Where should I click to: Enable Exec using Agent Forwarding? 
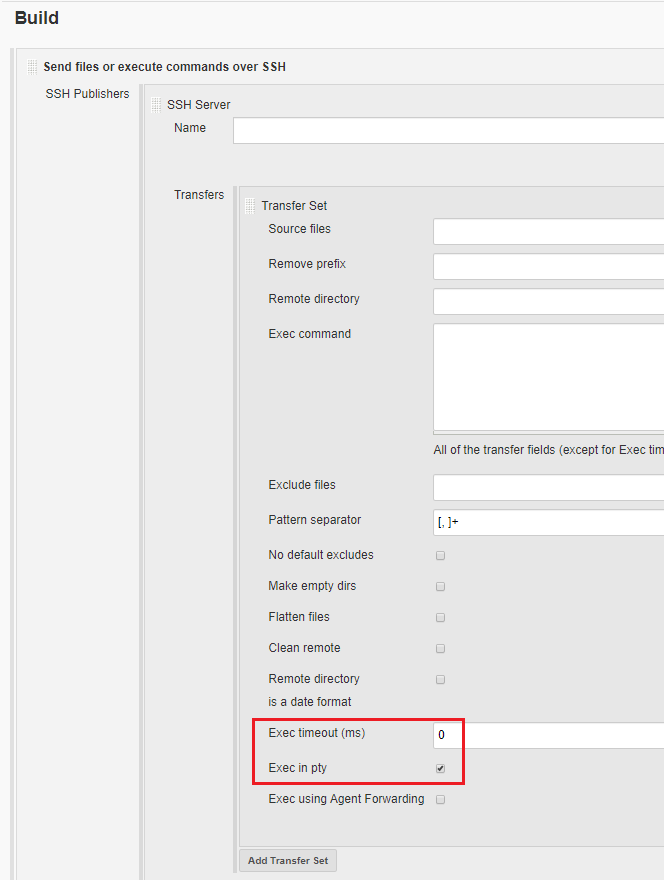point(441,800)
